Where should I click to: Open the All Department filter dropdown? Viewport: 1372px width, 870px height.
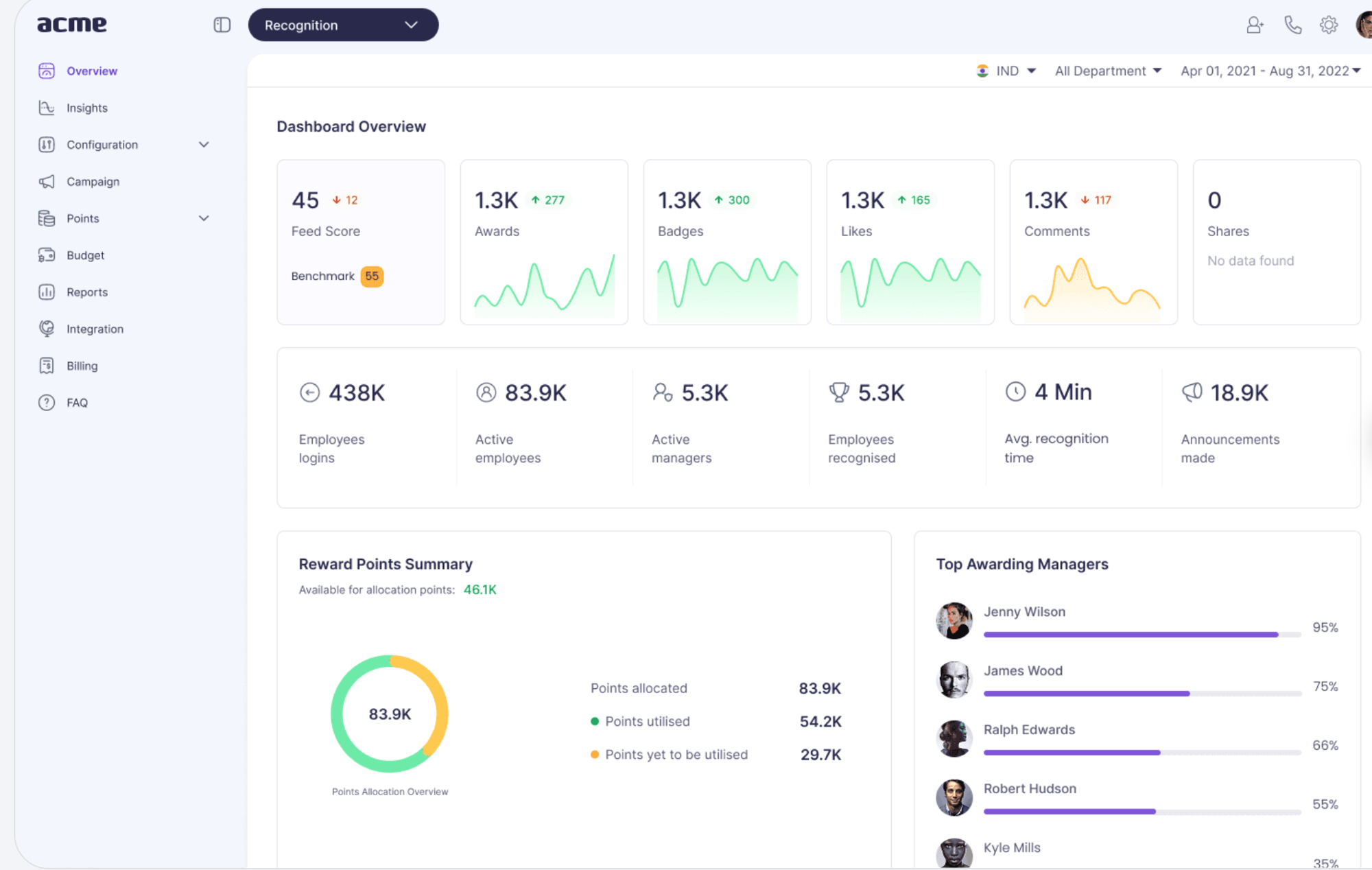1108,71
